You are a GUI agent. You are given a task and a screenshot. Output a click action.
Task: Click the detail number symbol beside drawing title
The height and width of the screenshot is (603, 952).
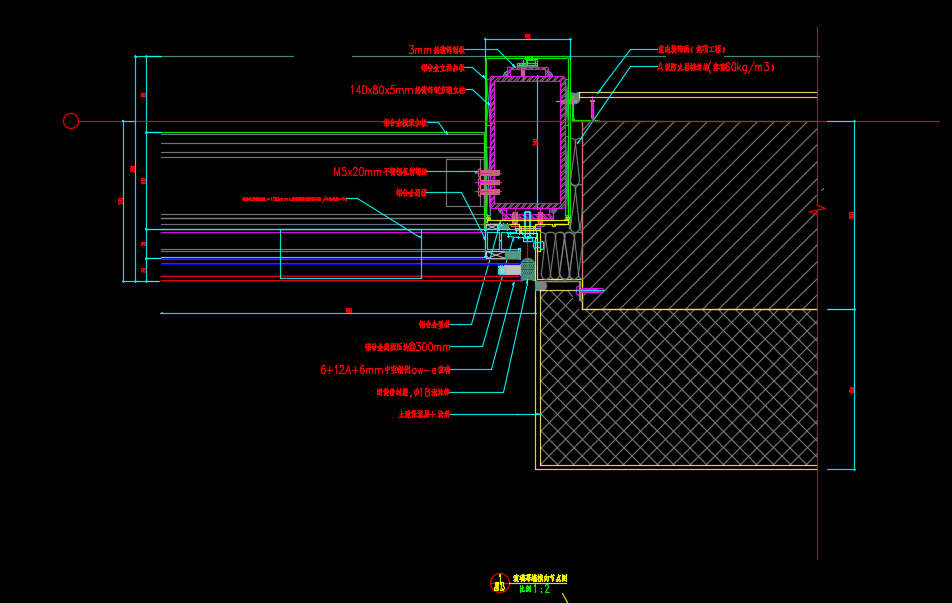click(500, 583)
